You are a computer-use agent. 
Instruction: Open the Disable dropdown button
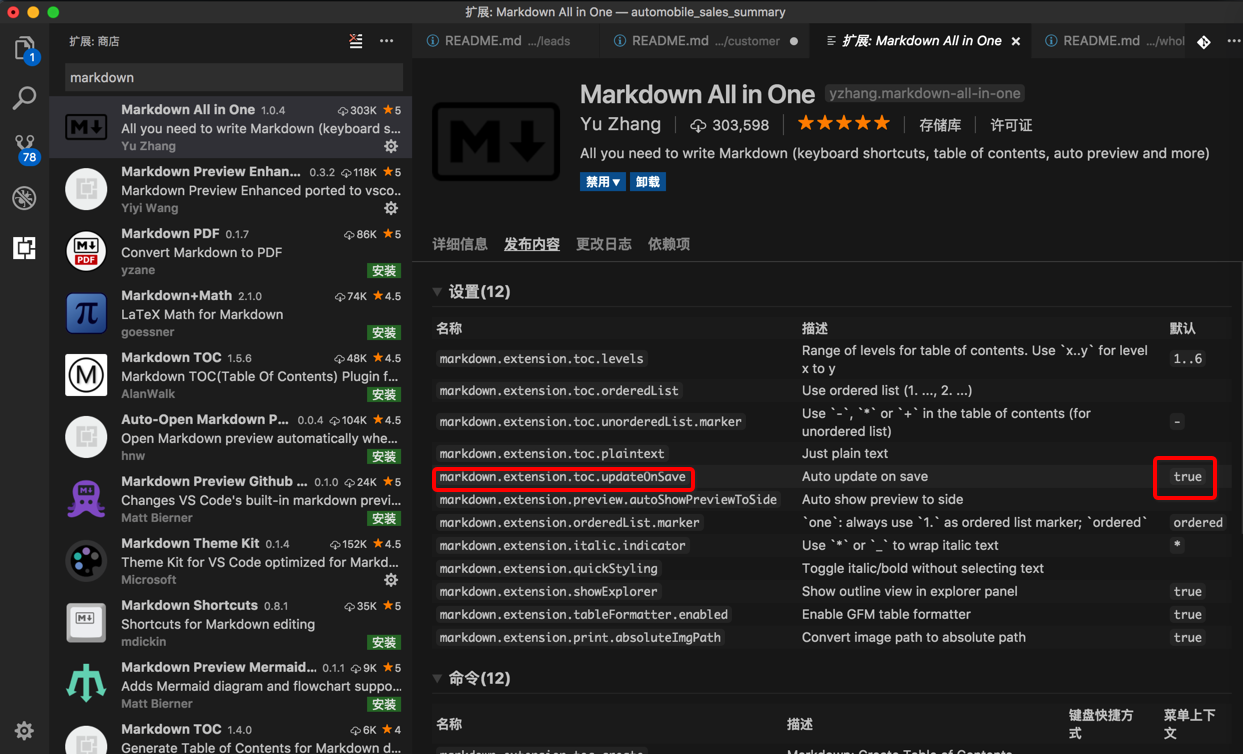(x=602, y=182)
